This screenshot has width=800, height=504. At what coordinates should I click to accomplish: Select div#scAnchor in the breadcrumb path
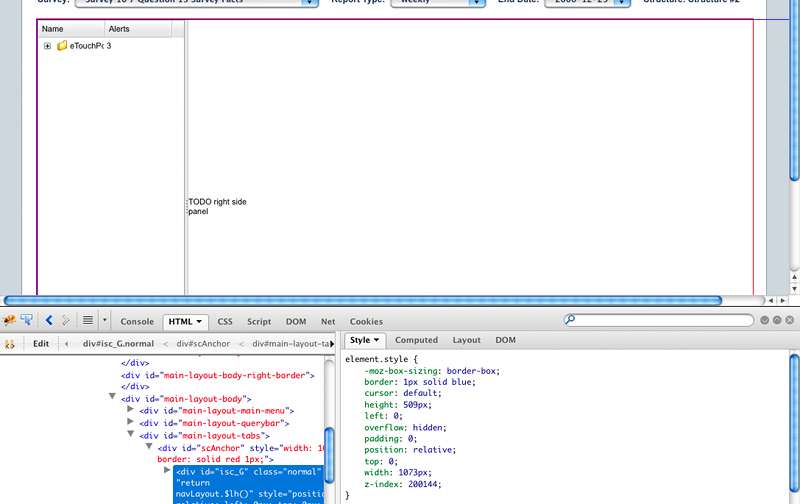coord(203,343)
